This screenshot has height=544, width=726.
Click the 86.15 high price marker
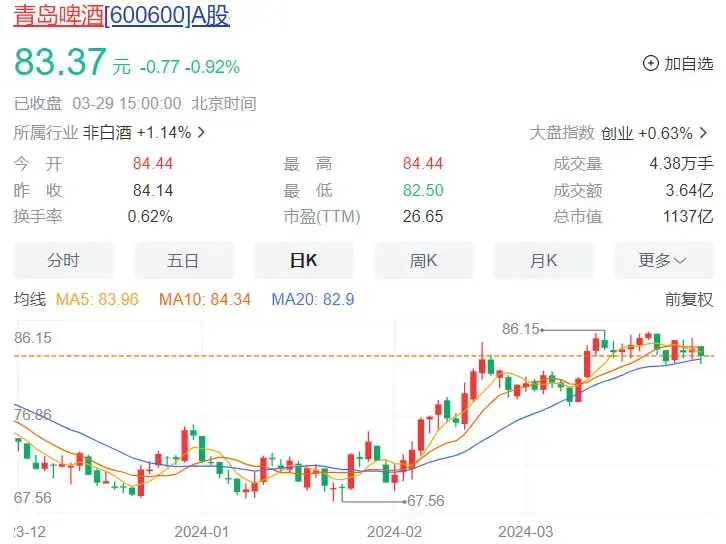point(522,329)
